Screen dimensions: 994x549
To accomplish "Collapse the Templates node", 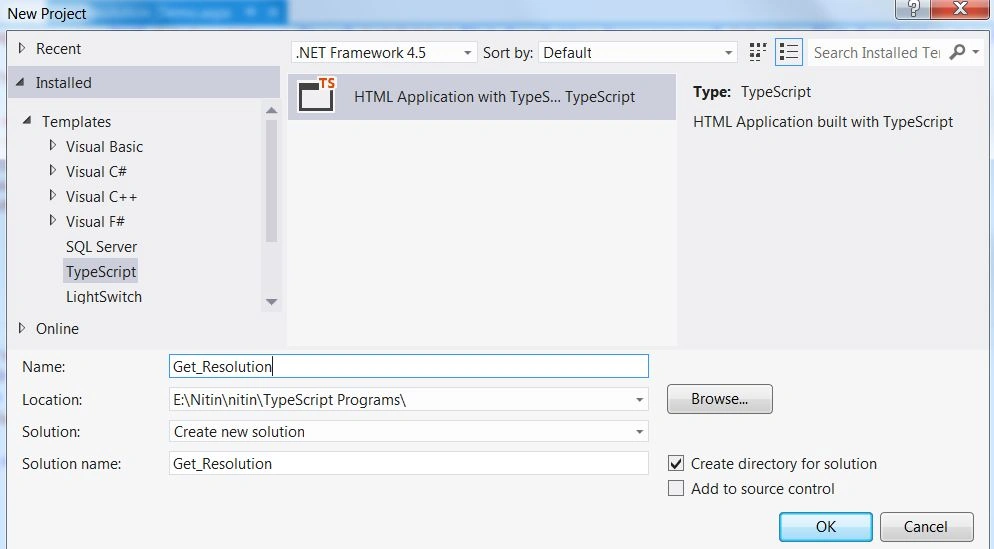I will click(27, 120).
